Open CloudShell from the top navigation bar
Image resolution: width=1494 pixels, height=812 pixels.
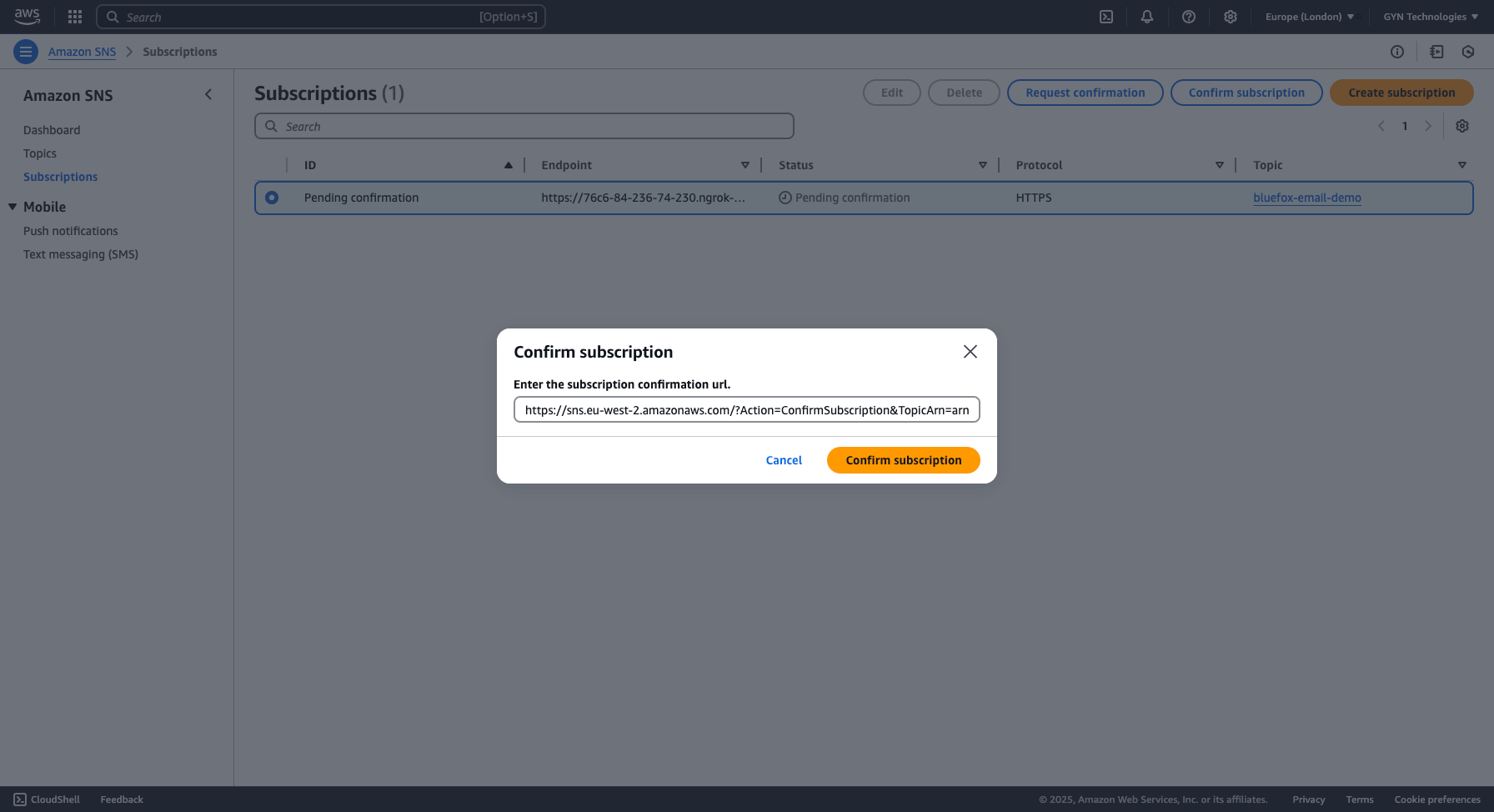tap(1105, 17)
